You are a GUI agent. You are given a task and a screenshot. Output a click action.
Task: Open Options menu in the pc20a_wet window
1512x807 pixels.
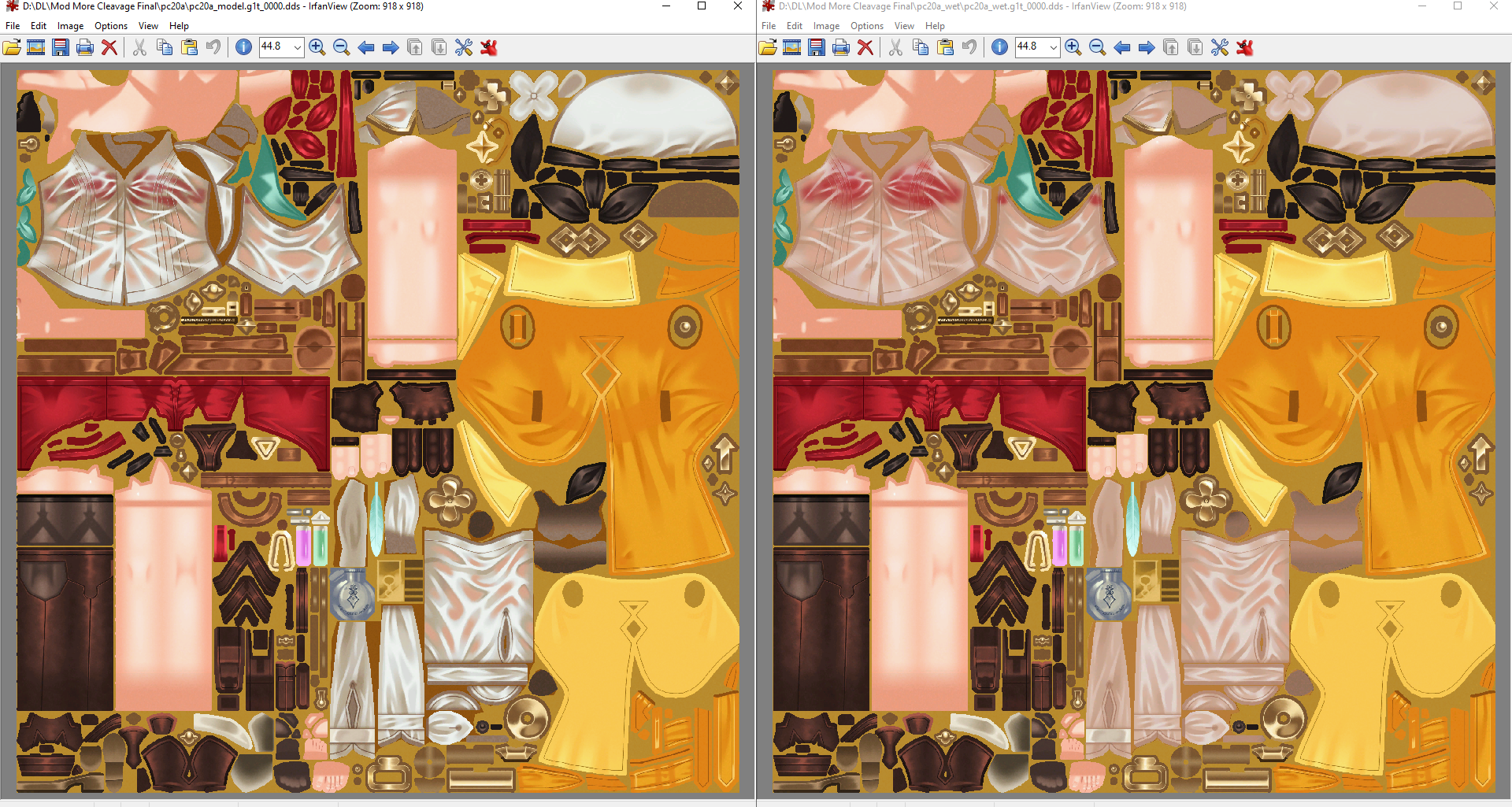[x=867, y=26]
